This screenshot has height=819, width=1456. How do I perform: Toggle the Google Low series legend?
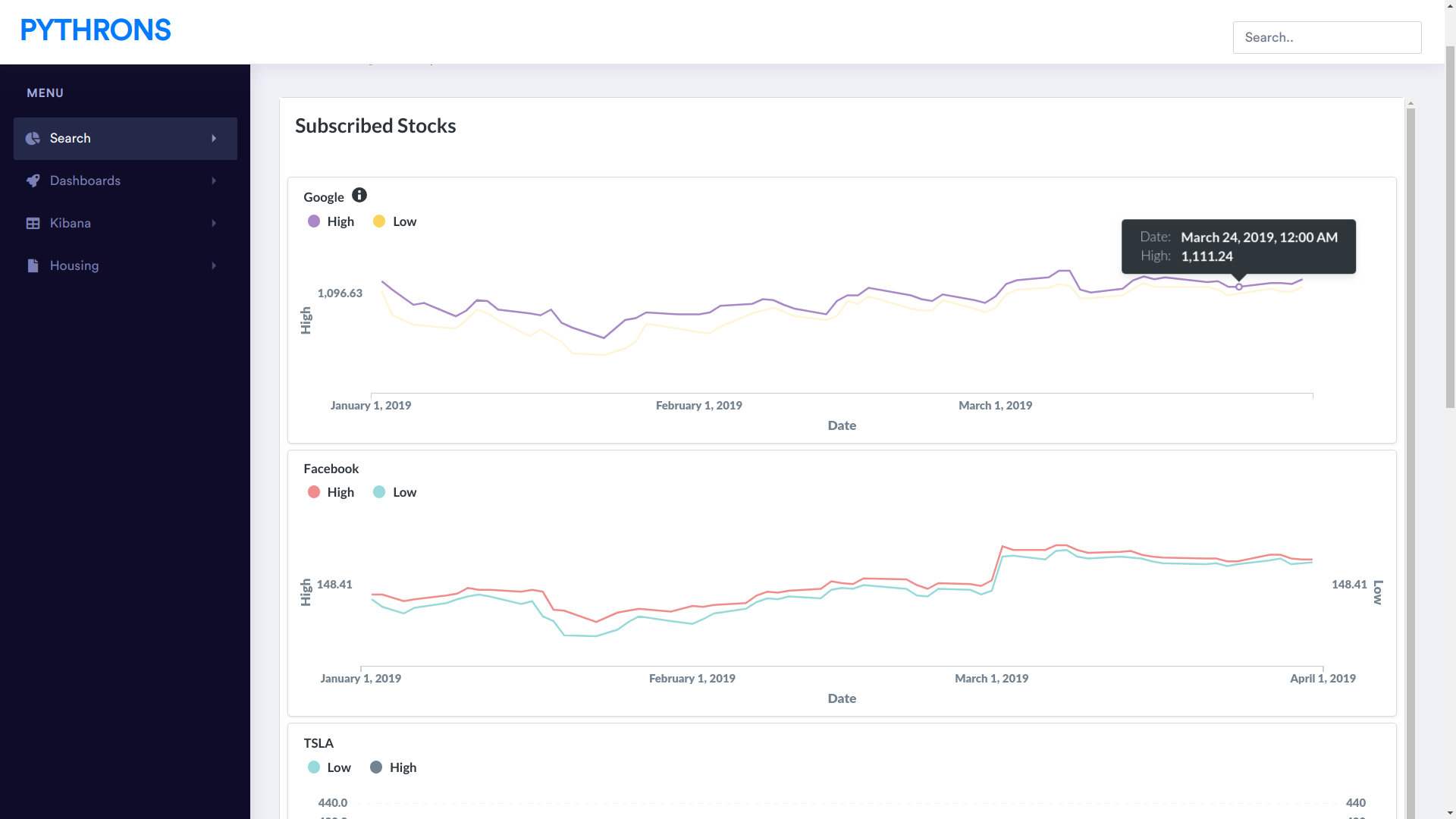394,221
